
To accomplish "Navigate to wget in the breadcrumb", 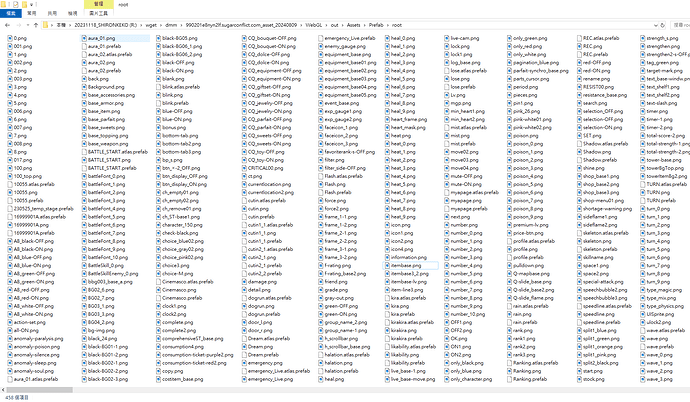I will coord(151,25).
